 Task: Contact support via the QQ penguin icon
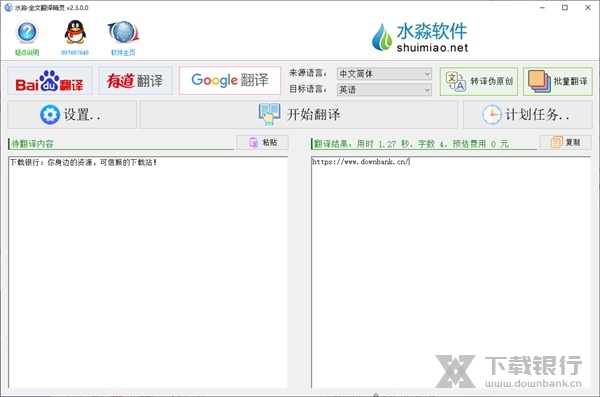(75, 32)
